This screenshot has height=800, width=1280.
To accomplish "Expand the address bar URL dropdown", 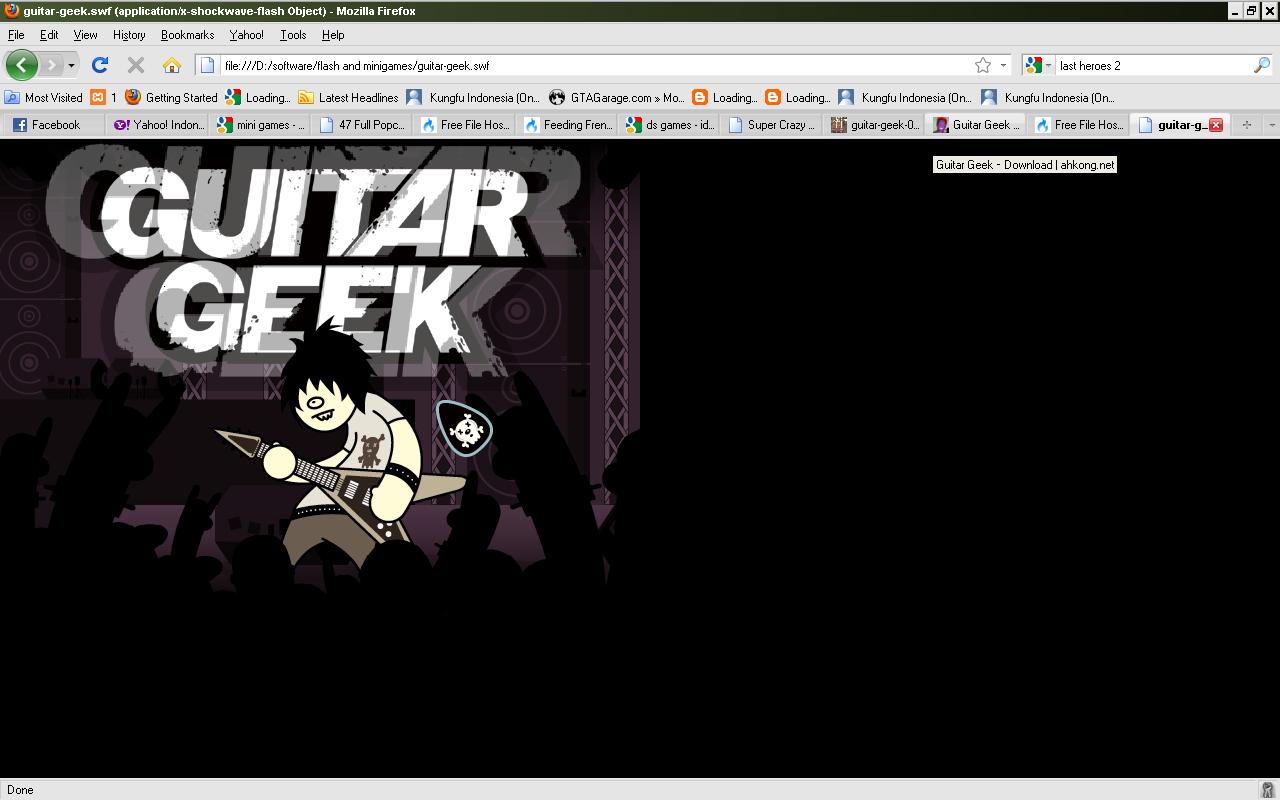I will 1003,65.
